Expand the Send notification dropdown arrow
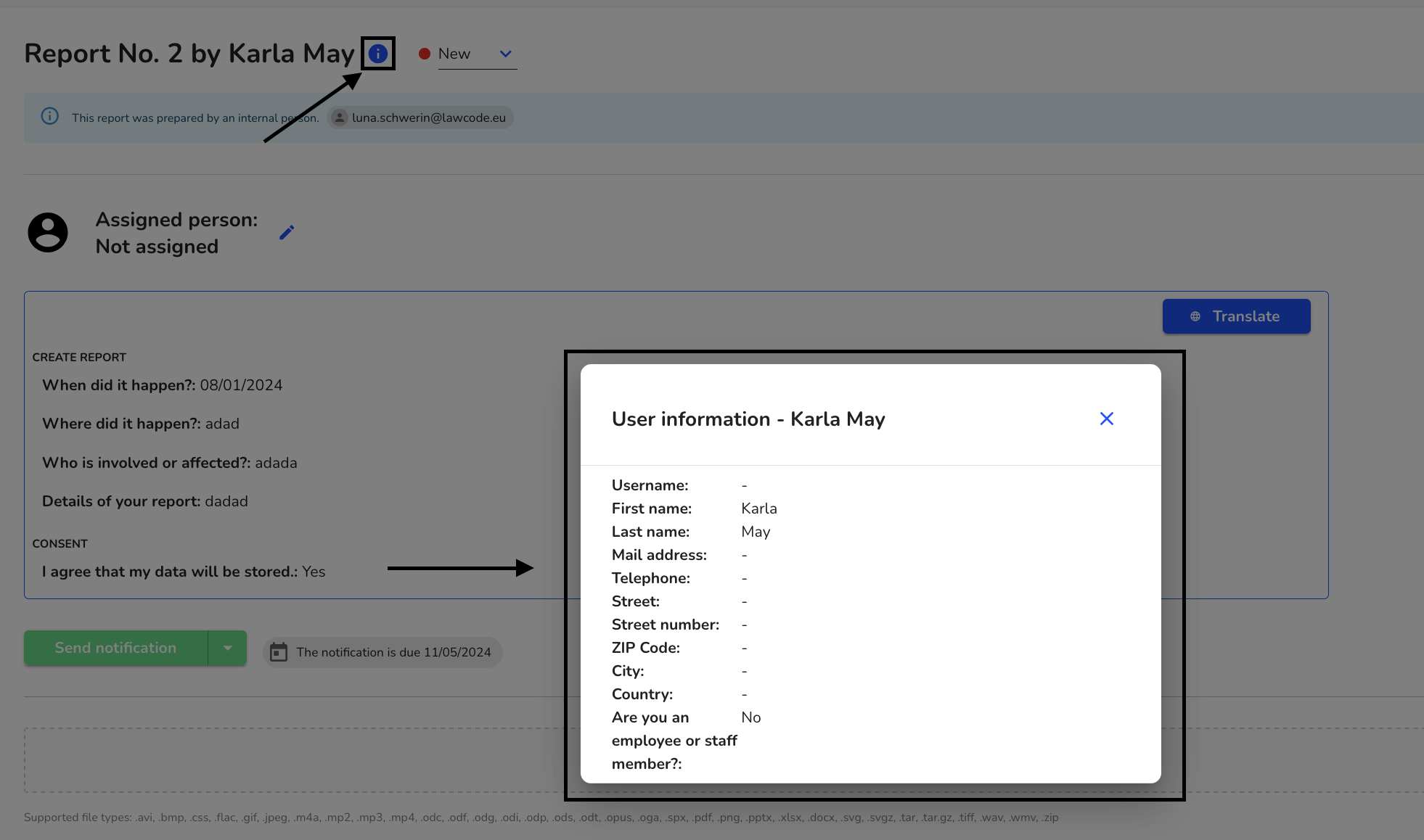1424x840 pixels. [x=228, y=648]
